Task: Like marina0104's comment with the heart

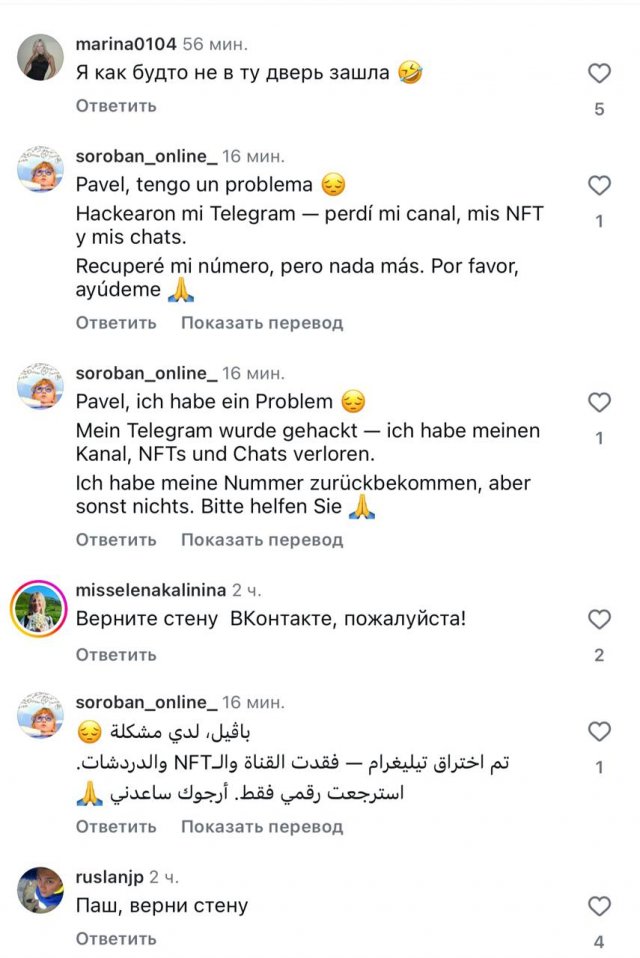Action: tap(599, 73)
